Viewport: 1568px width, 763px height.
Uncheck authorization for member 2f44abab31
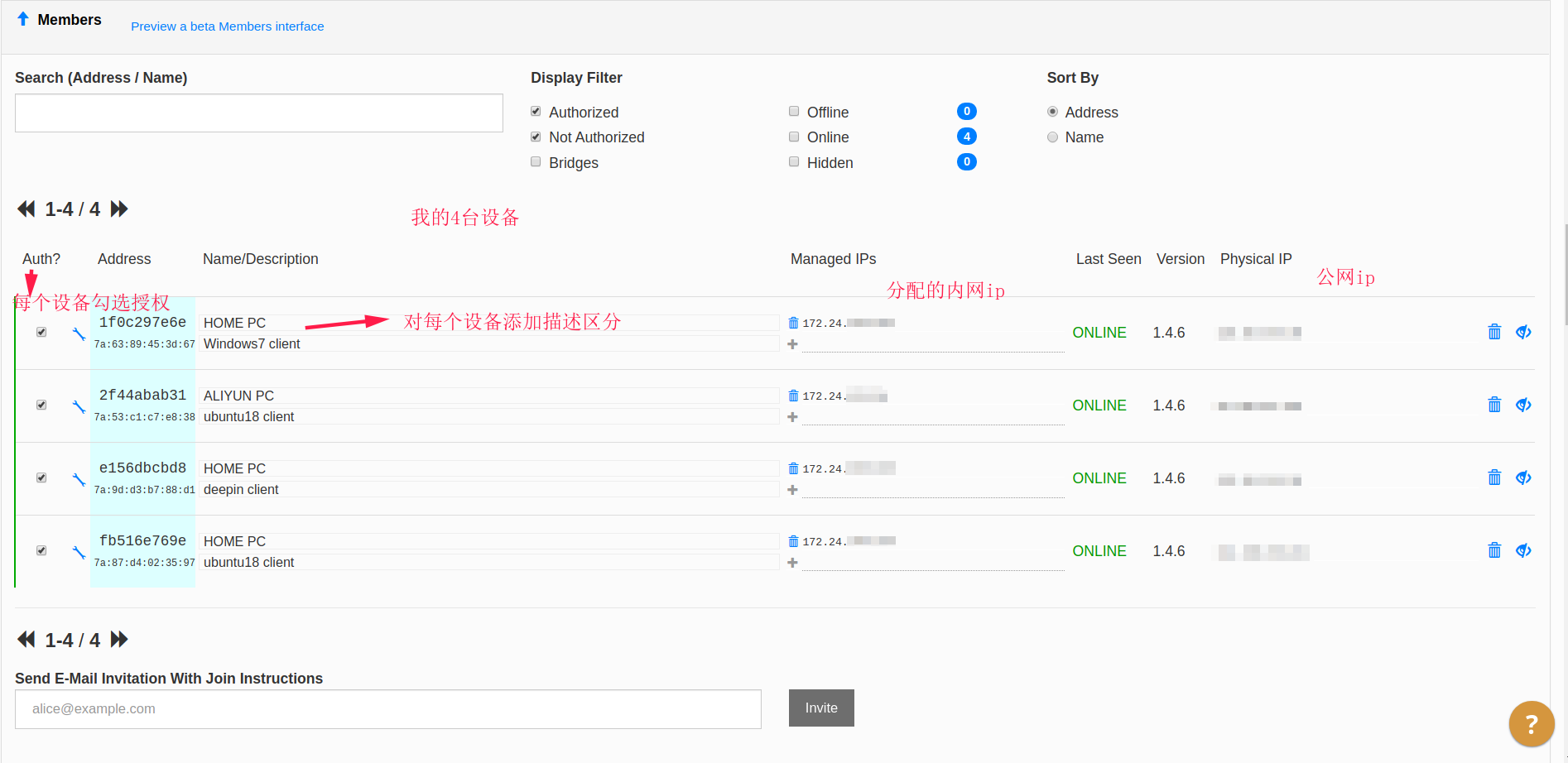click(x=41, y=405)
